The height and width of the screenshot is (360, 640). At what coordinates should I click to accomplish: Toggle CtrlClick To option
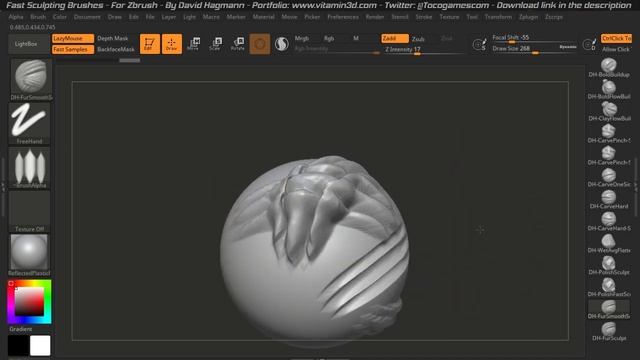click(616, 38)
